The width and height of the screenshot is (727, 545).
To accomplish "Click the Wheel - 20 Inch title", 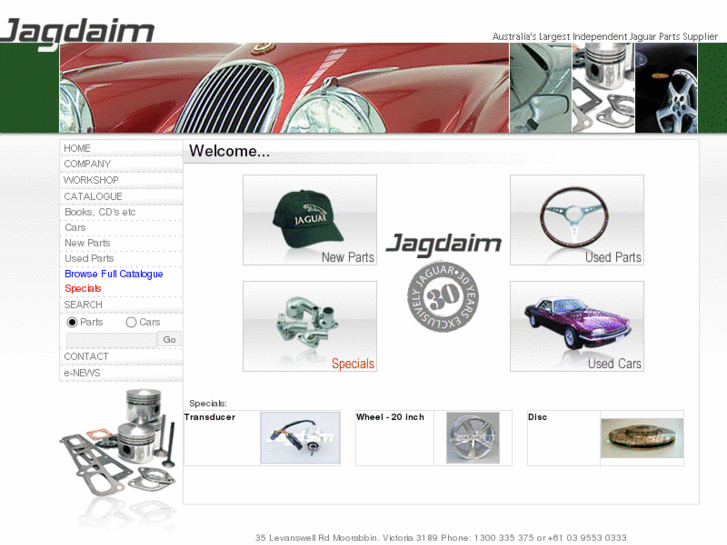I will 390,417.
